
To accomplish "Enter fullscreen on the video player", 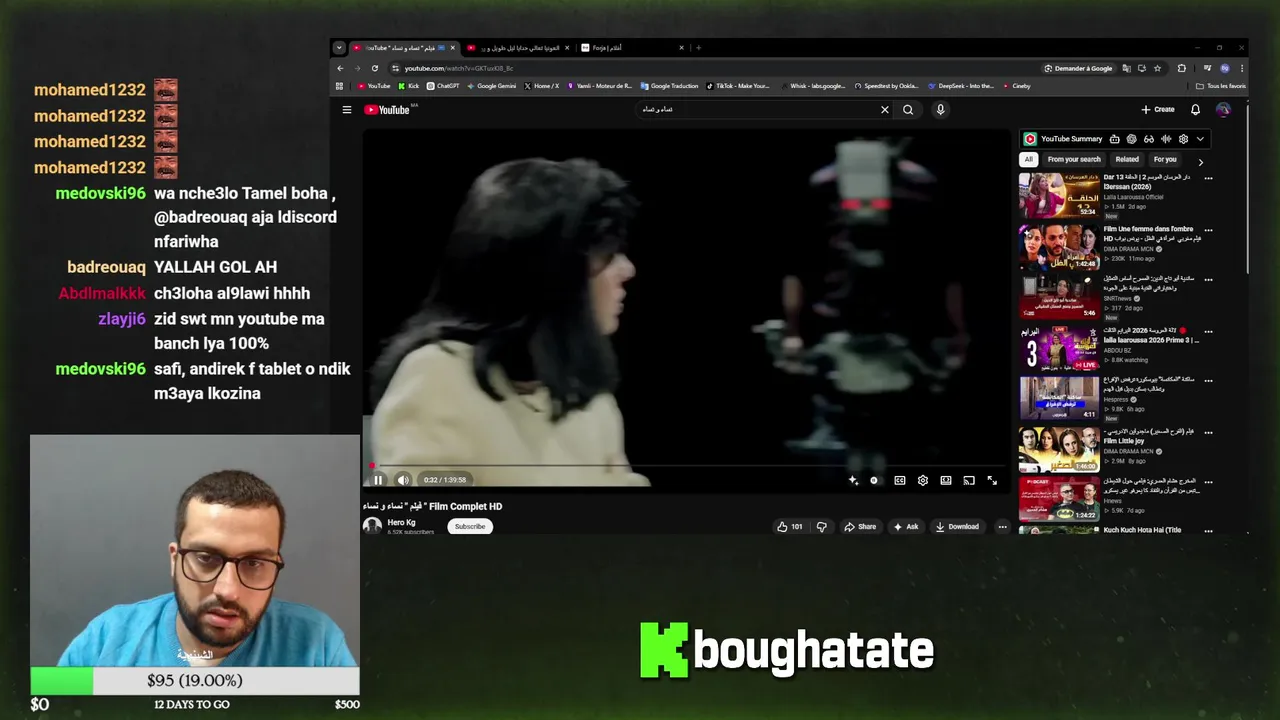I will pos(992,480).
